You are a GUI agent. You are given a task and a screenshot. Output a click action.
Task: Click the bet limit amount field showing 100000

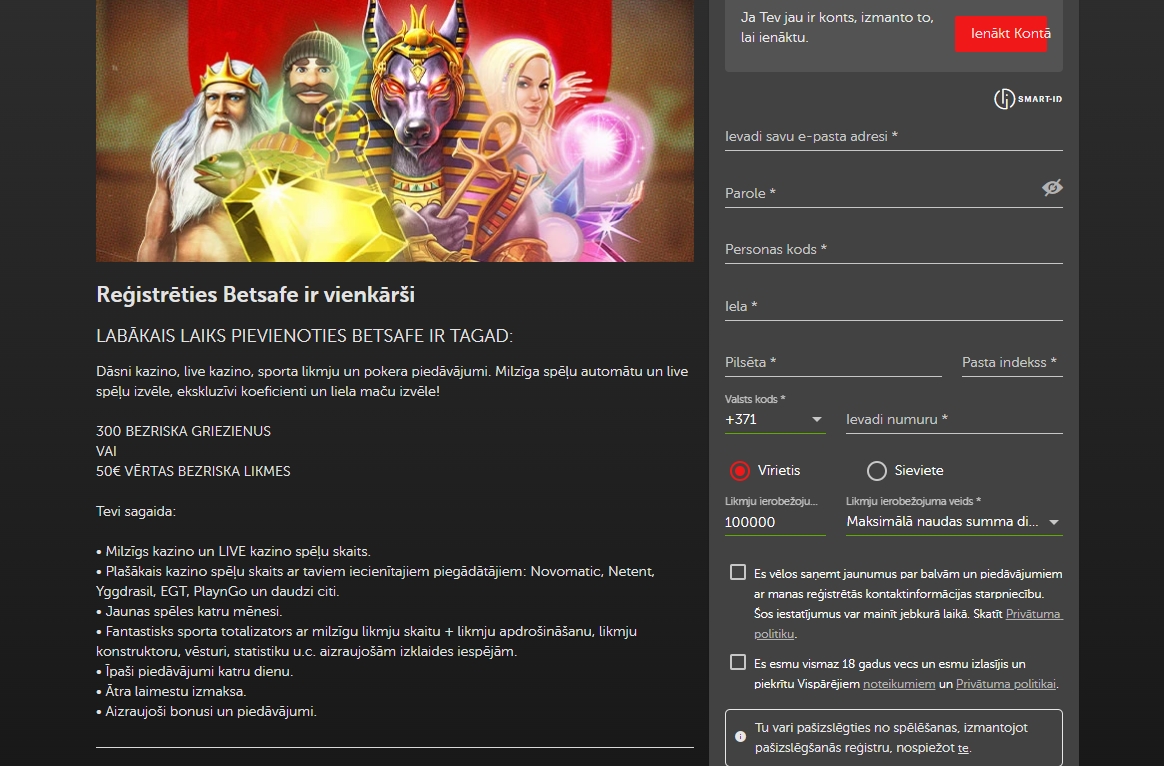775,522
